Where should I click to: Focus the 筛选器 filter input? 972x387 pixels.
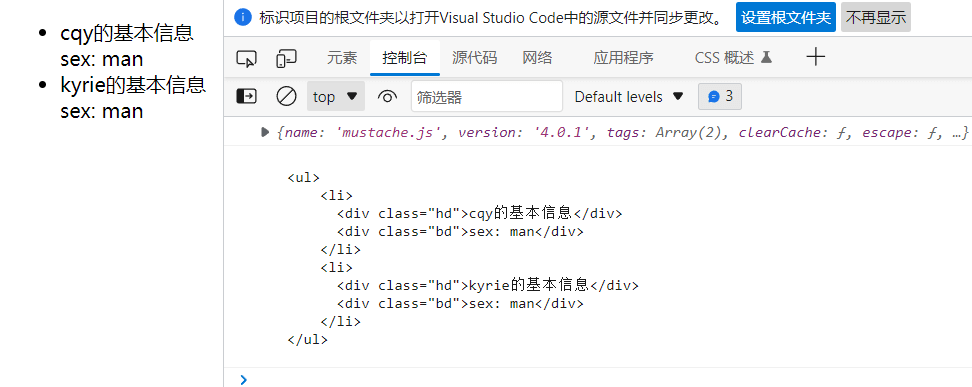[487, 97]
